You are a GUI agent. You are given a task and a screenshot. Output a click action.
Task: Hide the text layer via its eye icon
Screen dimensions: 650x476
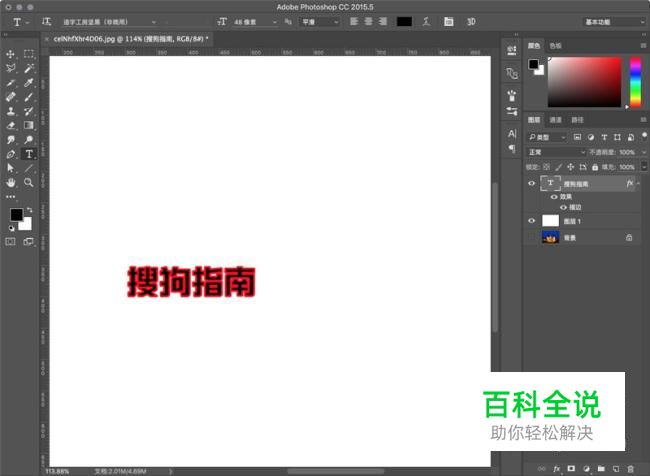(x=531, y=184)
